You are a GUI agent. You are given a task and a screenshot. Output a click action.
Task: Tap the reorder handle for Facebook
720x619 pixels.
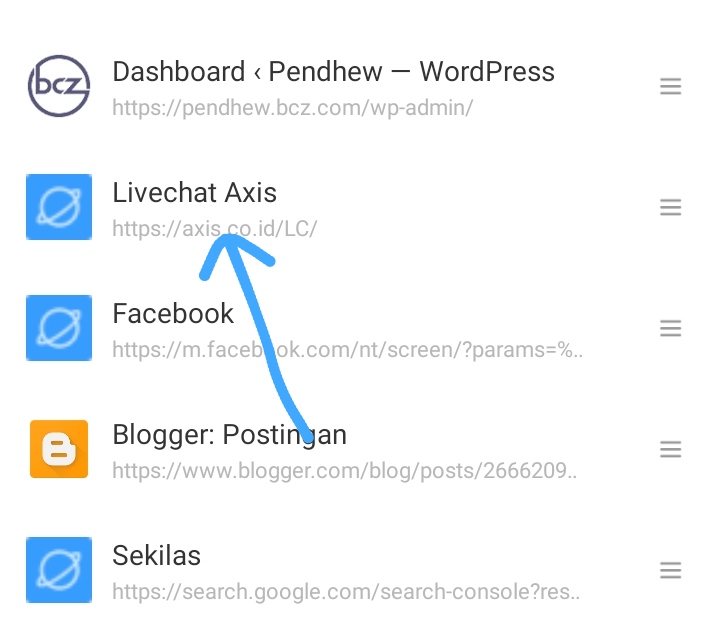coord(670,328)
